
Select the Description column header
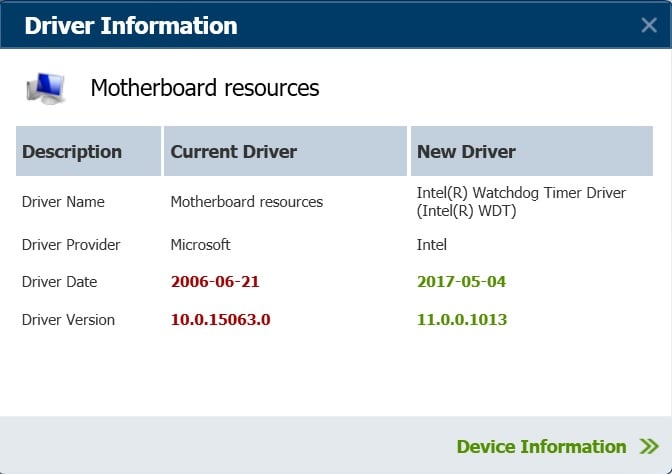(x=88, y=151)
